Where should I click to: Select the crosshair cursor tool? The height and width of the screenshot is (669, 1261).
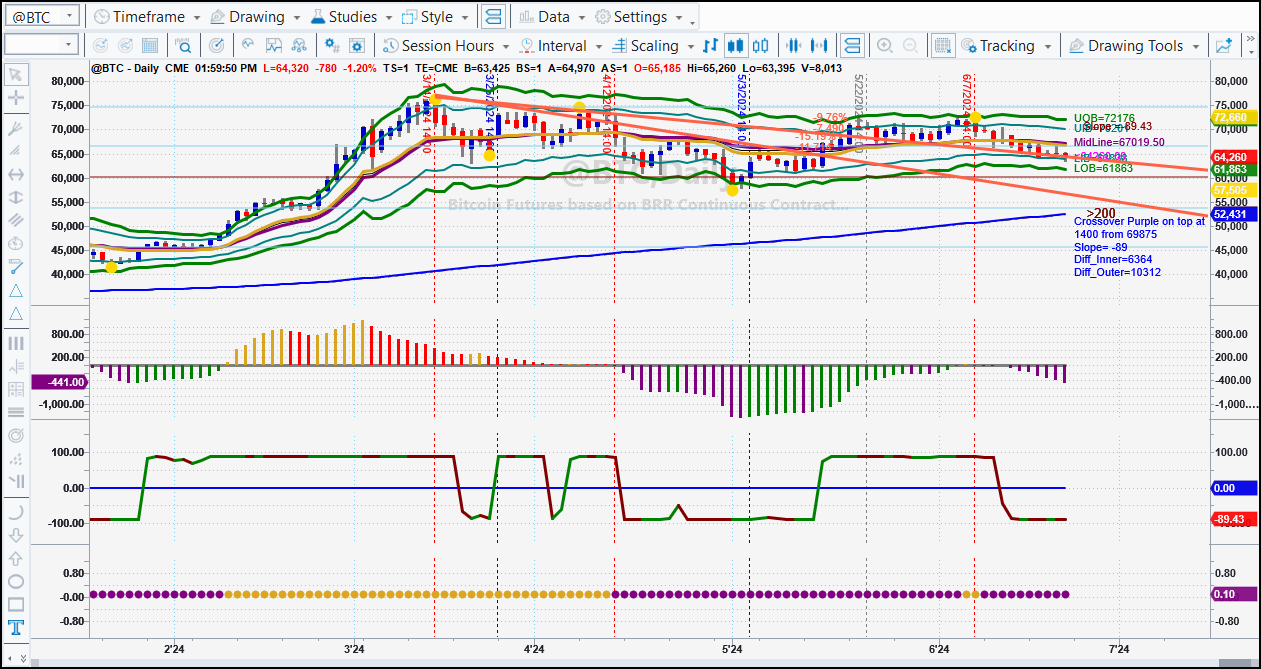coord(15,98)
